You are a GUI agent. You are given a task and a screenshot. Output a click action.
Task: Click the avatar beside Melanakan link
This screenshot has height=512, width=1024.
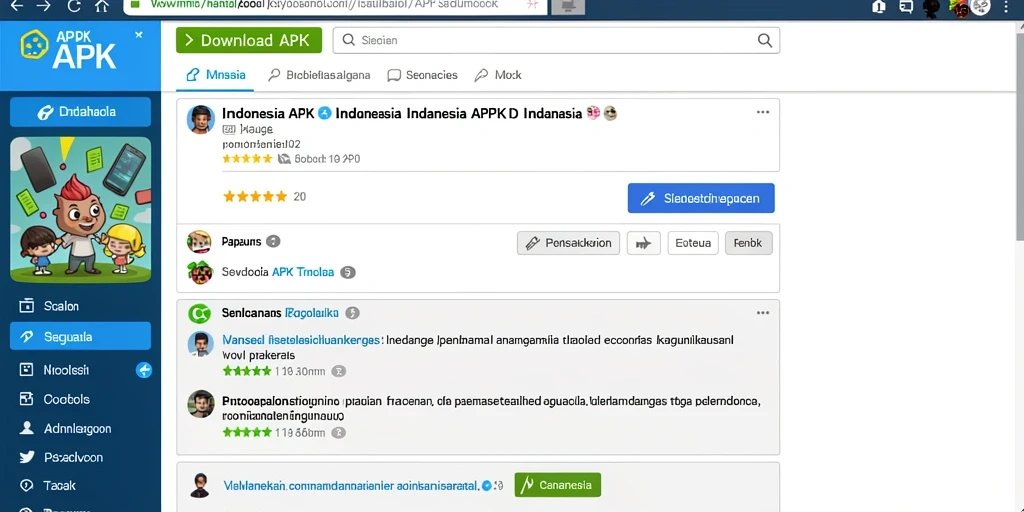point(199,485)
